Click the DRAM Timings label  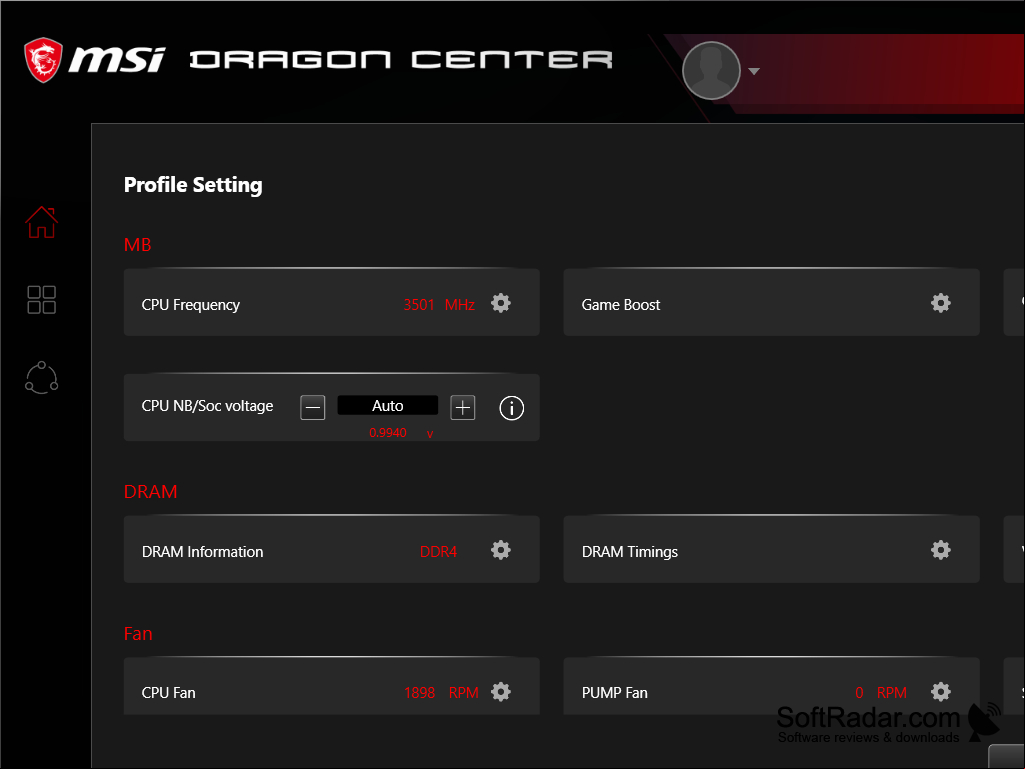click(x=630, y=552)
